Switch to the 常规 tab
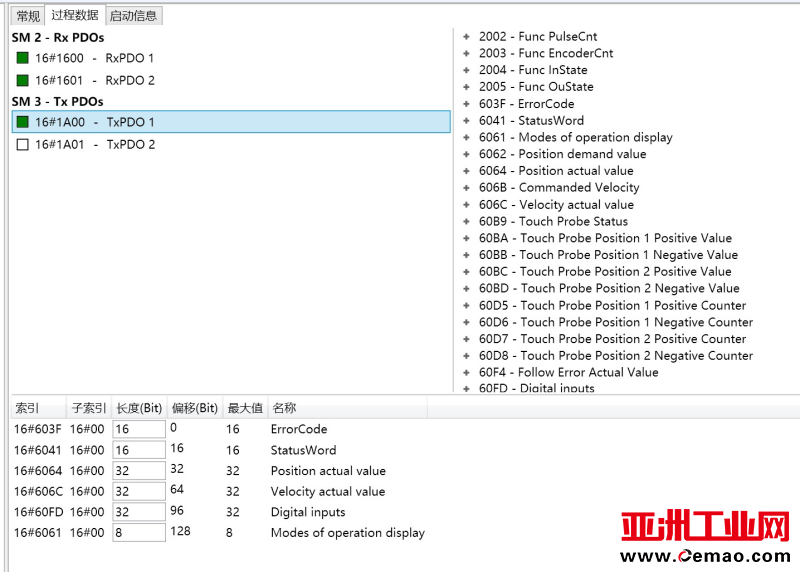Viewport: 800px width, 572px height. click(x=28, y=16)
